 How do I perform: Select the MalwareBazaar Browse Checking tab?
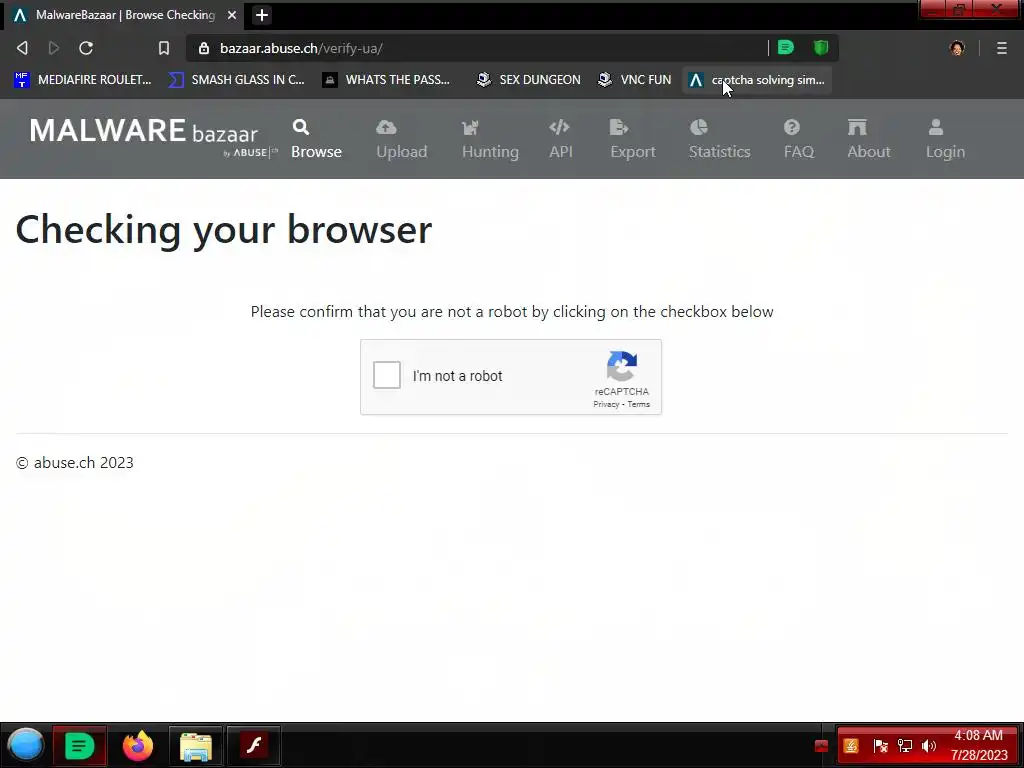click(x=123, y=14)
